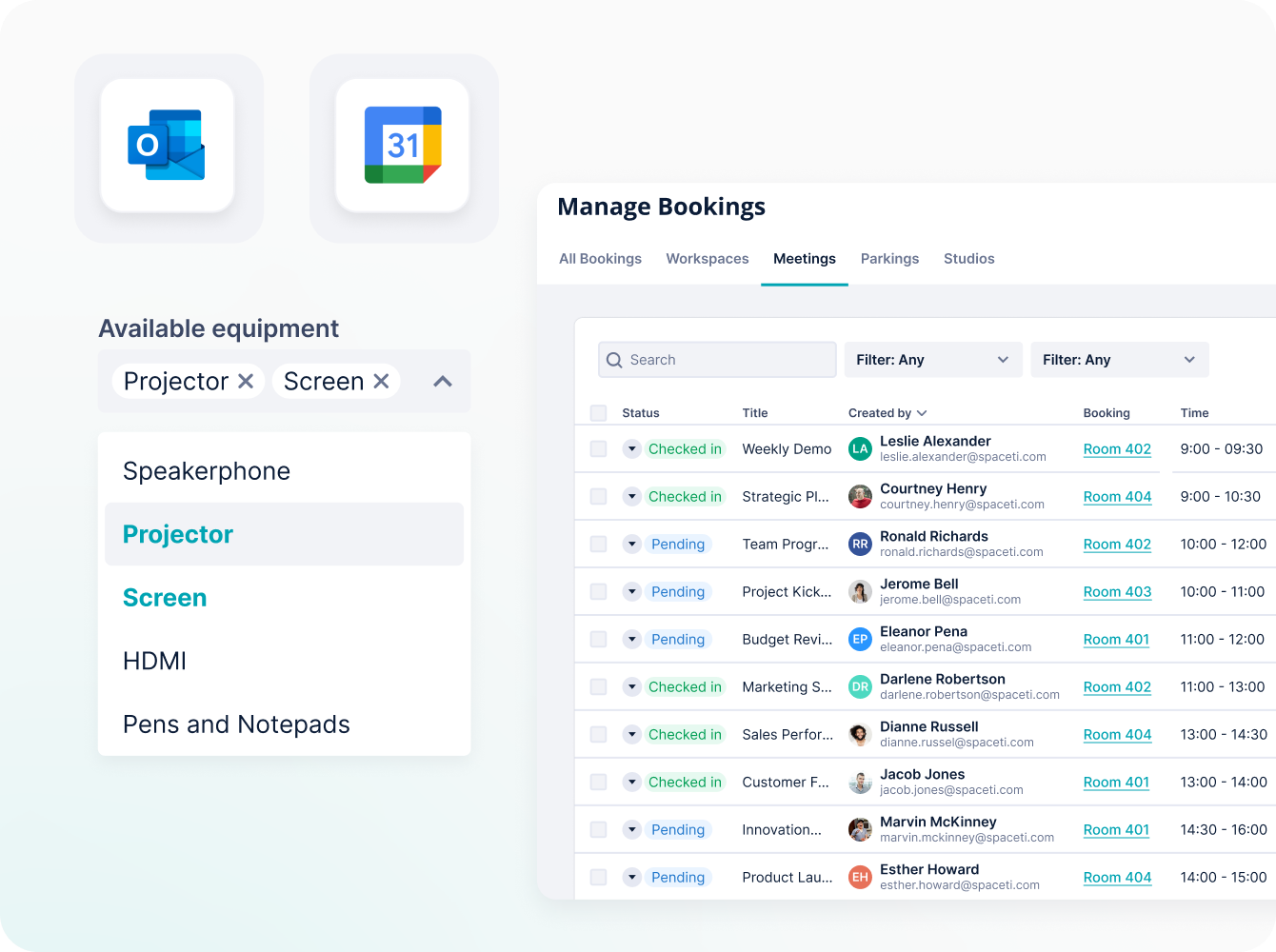Click the search magnifier icon
The image size is (1276, 952).
[x=614, y=359]
